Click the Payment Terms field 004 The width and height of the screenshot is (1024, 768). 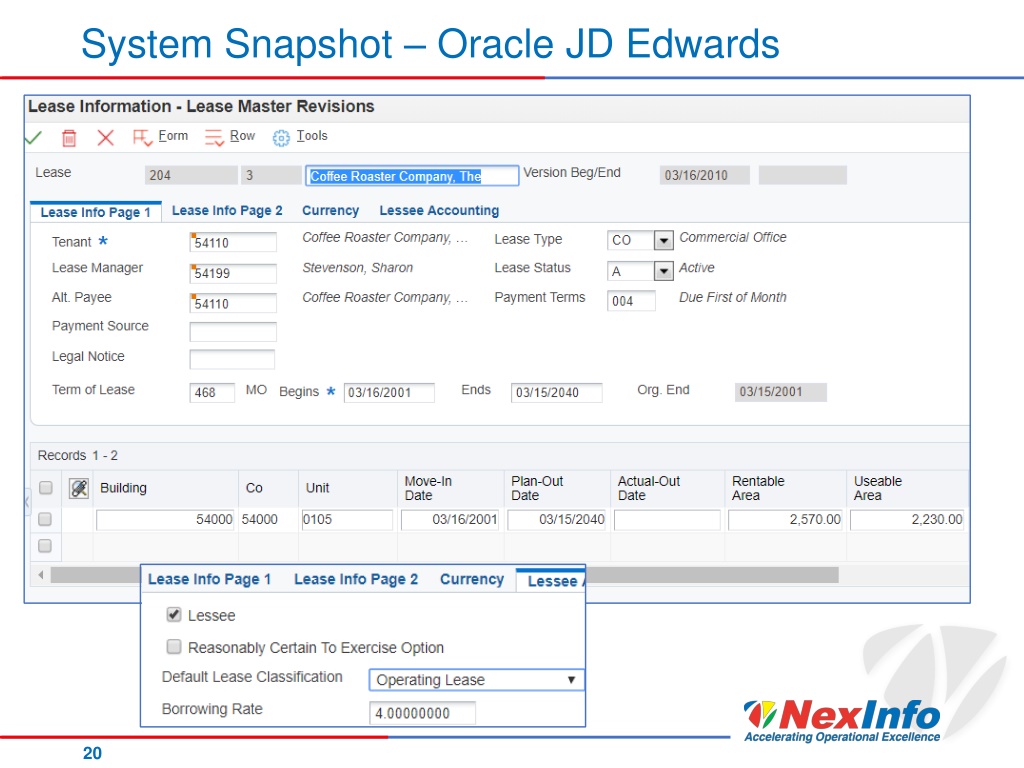coord(632,301)
